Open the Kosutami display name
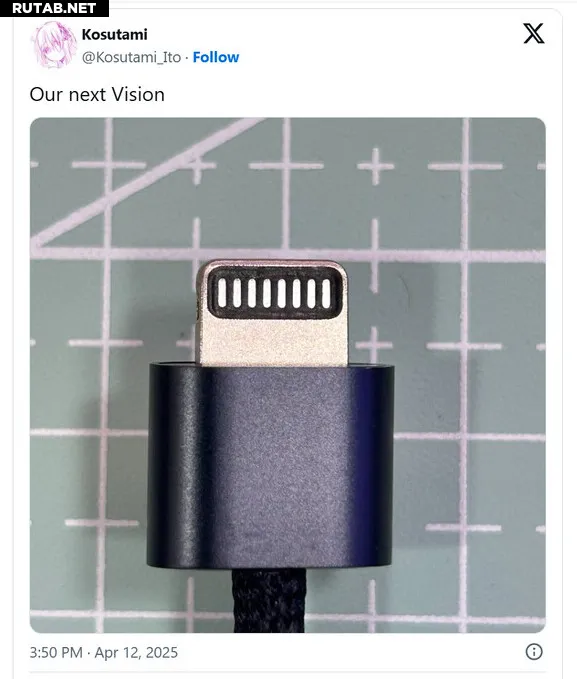577x679 pixels. [114, 35]
